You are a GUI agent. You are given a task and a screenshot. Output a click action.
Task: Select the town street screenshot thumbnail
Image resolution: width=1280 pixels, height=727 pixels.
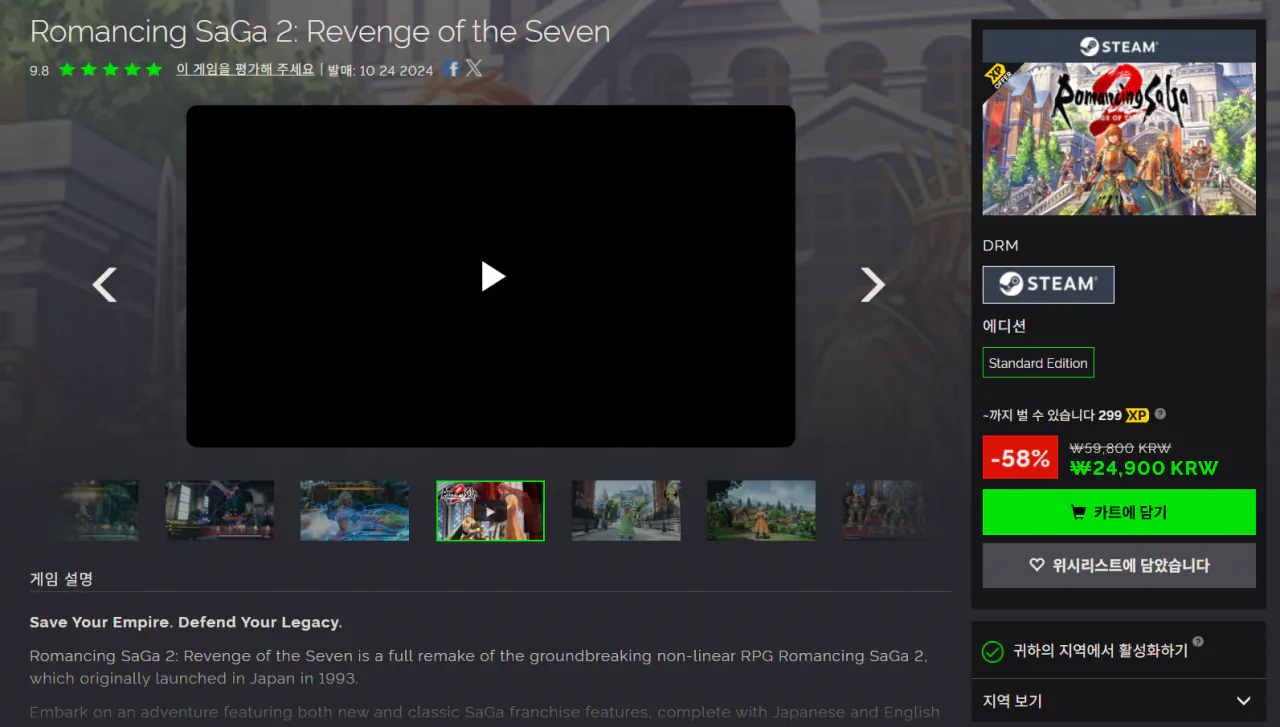(626, 511)
